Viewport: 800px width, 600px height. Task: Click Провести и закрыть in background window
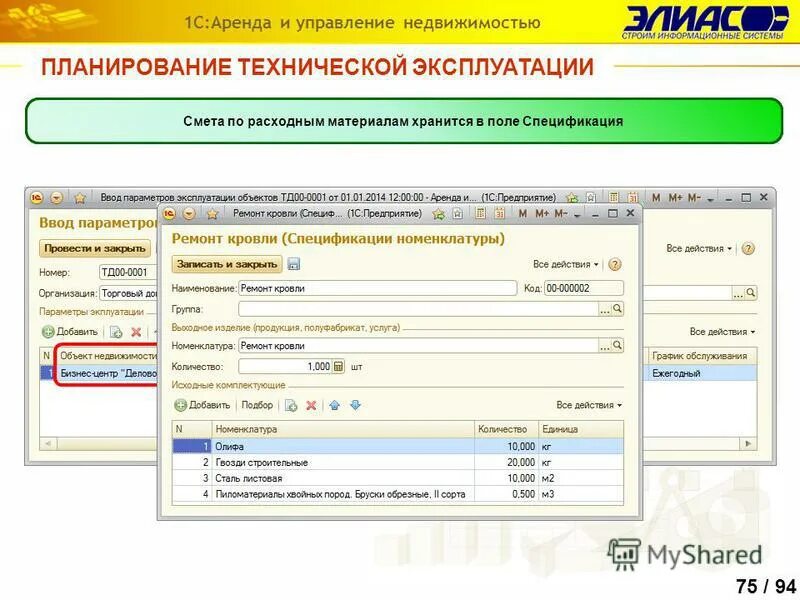pos(95,248)
